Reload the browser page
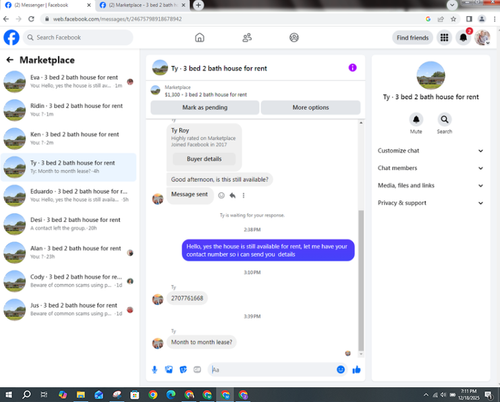 click(x=31, y=19)
